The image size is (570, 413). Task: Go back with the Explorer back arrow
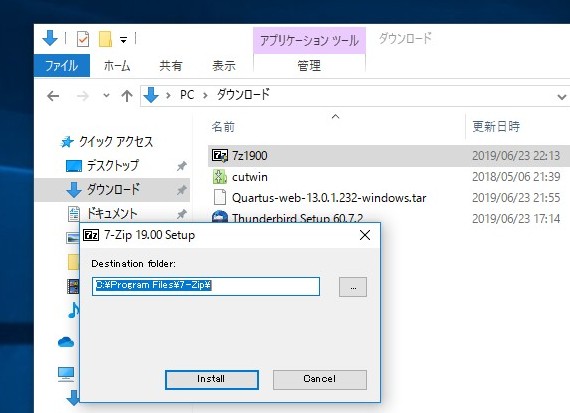click(53, 96)
